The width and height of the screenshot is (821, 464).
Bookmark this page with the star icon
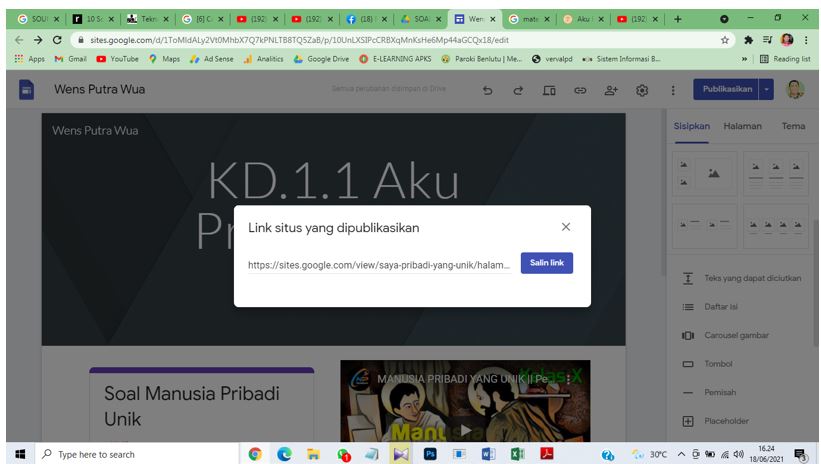725,40
